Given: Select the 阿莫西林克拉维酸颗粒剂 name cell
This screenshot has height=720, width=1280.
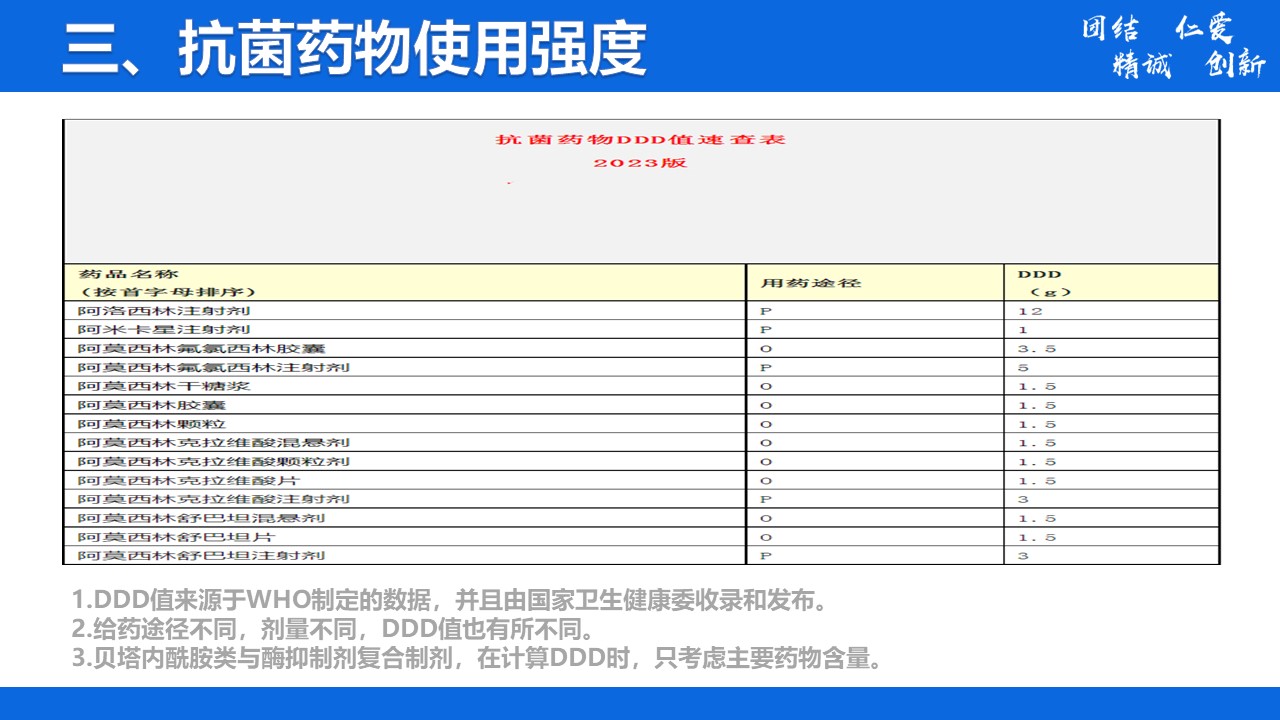Looking at the screenshot, I should tap(405, 462).
